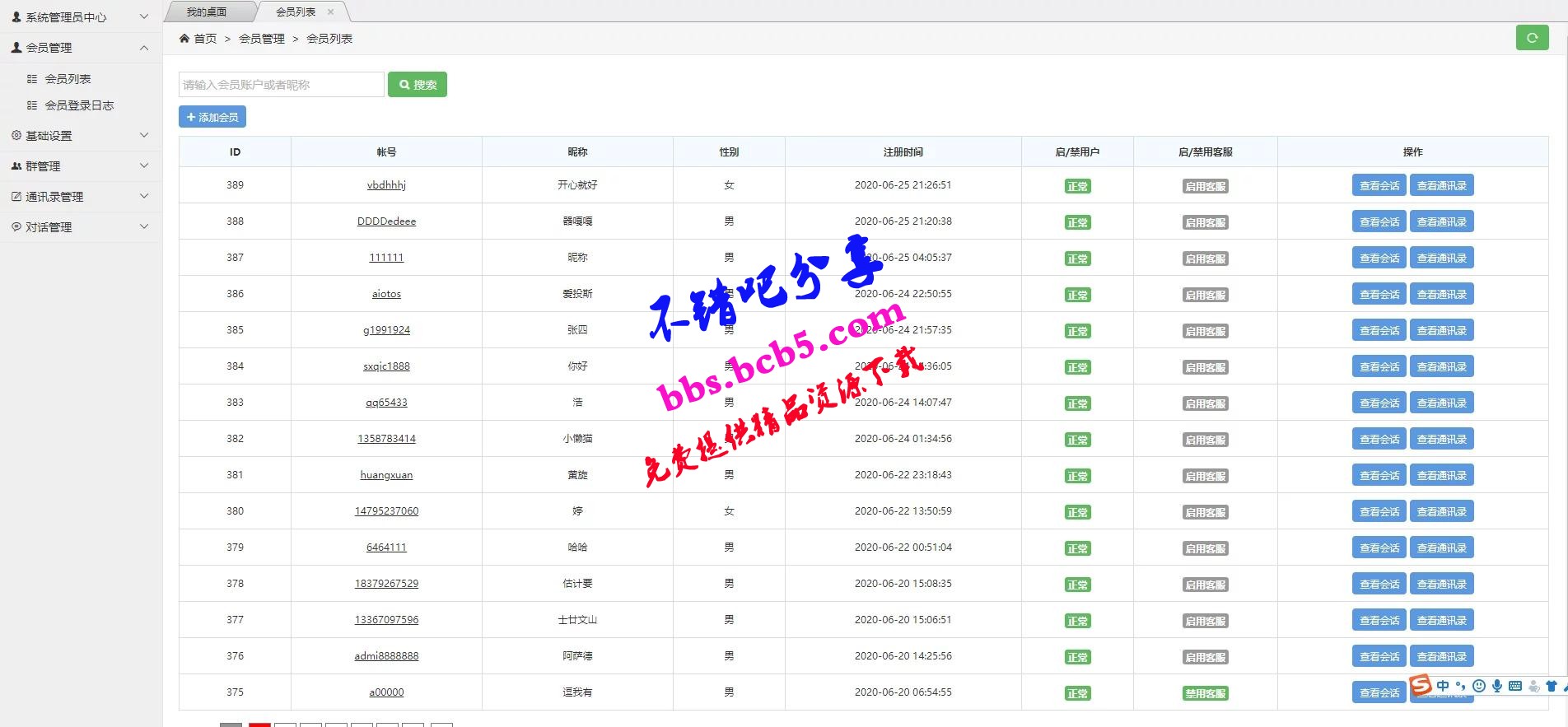
Task: Select the red current page pagination box
Action: [259, 725]
